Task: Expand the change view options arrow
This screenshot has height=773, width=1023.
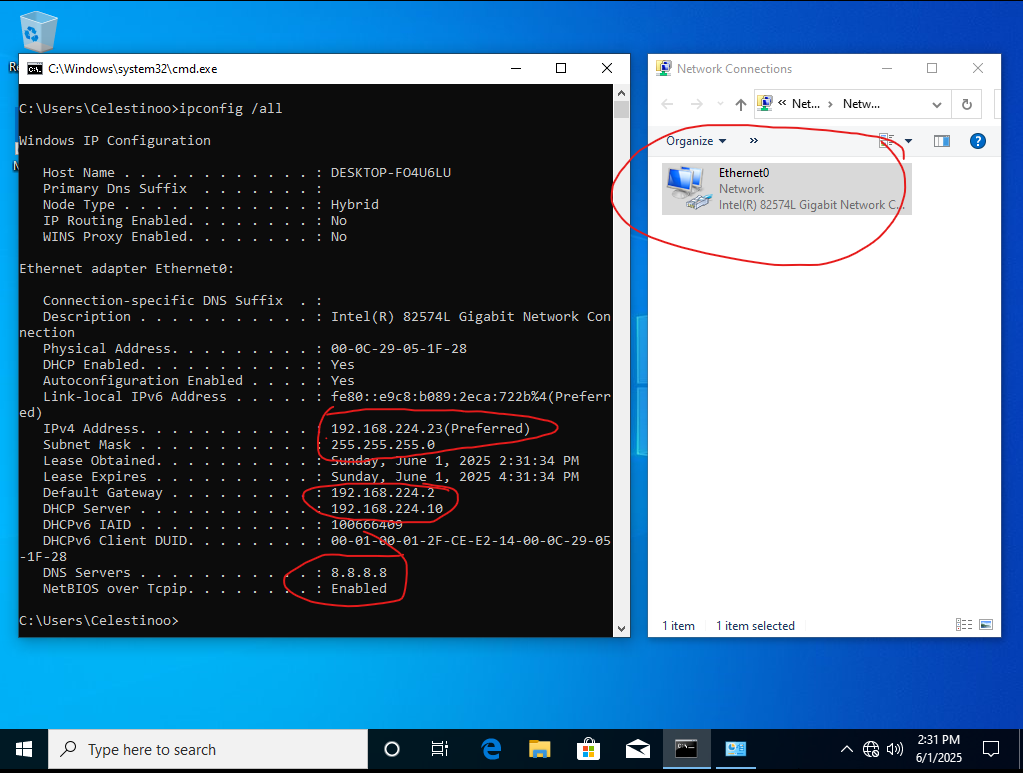Action: pos(908,141)
